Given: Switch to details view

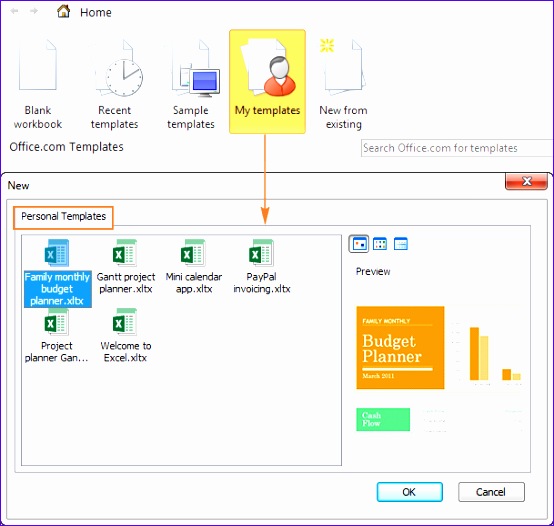Looking at the screenshot, I should pos(401,244).
